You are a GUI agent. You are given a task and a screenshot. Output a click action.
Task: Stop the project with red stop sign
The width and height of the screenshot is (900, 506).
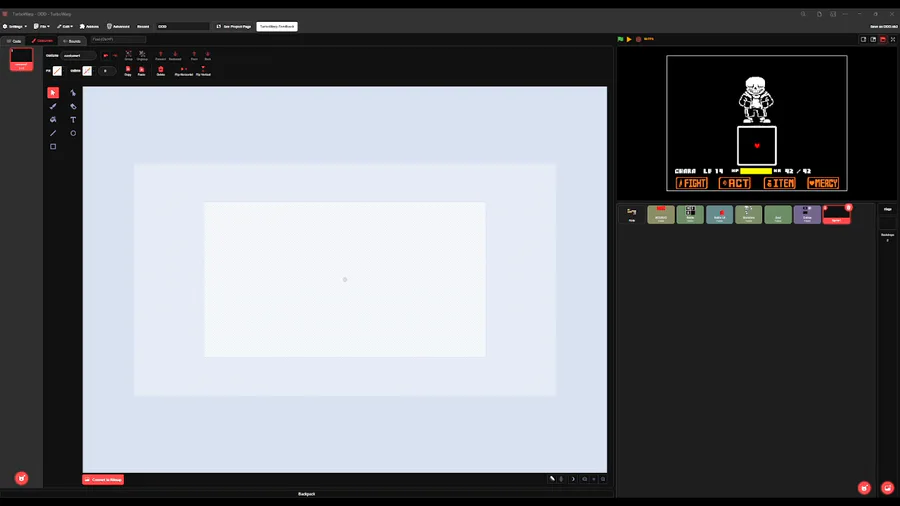point(638,39)
